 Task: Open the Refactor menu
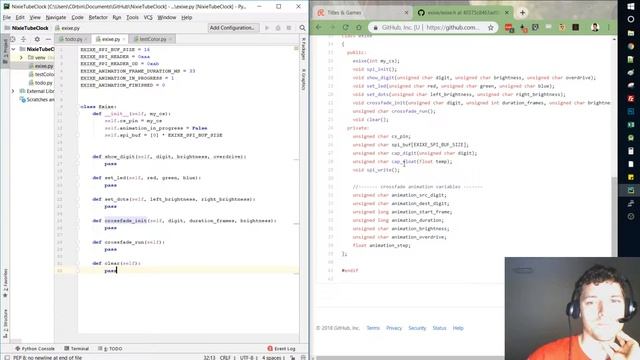pos(98,18)
